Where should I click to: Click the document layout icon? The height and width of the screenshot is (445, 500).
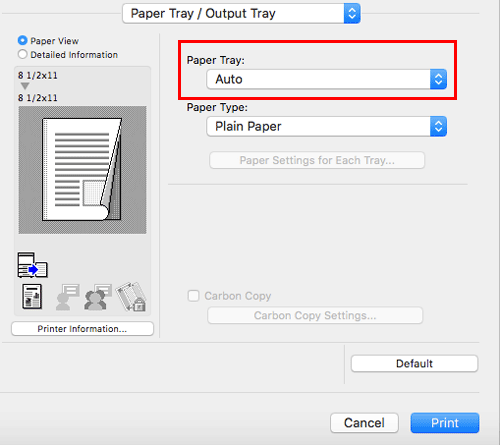32,296
